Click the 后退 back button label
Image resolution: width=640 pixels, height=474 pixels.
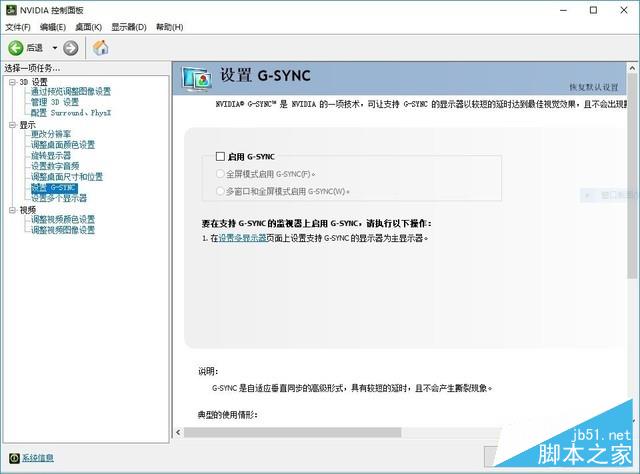pyautogui.click(x=35, y=48)
